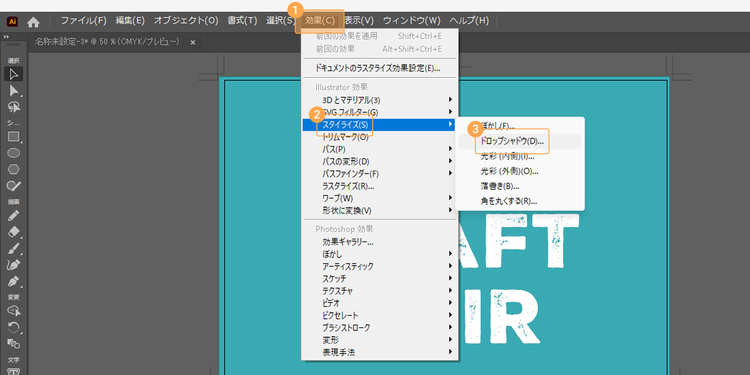This screenshot has height=375, width=750.
Task: Expand the ビデオ submenu
Action: pyautogui.click(x=380, y=303)
